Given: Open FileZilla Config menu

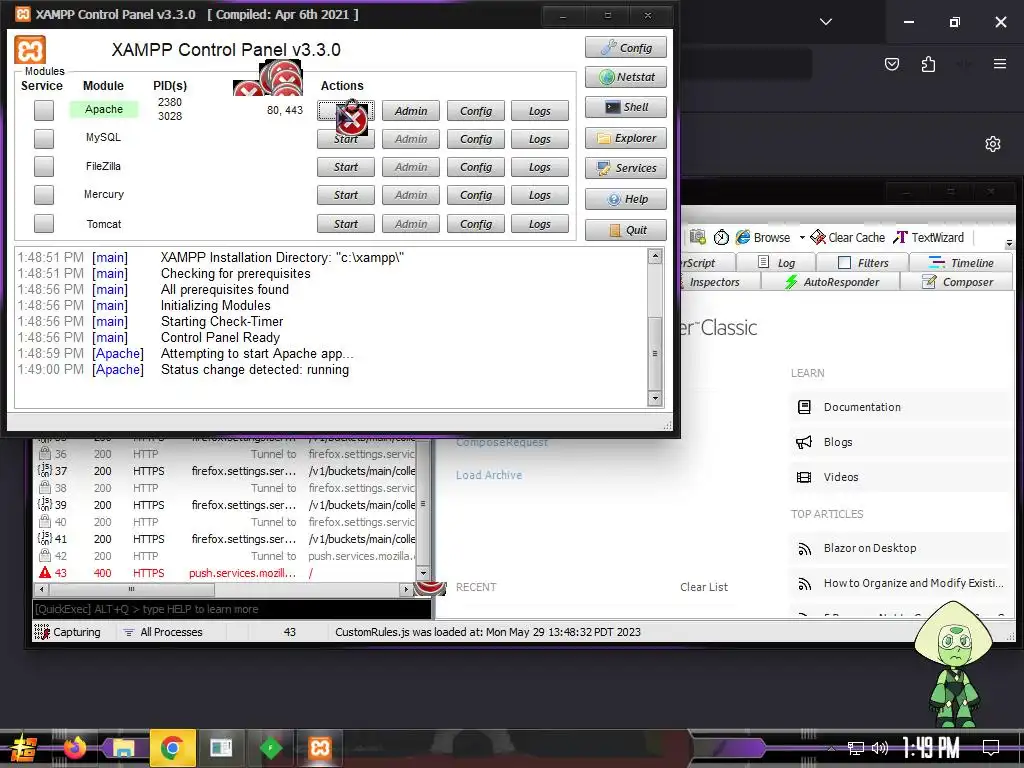Looking at the screenshot, I should (x=475, y=167).
